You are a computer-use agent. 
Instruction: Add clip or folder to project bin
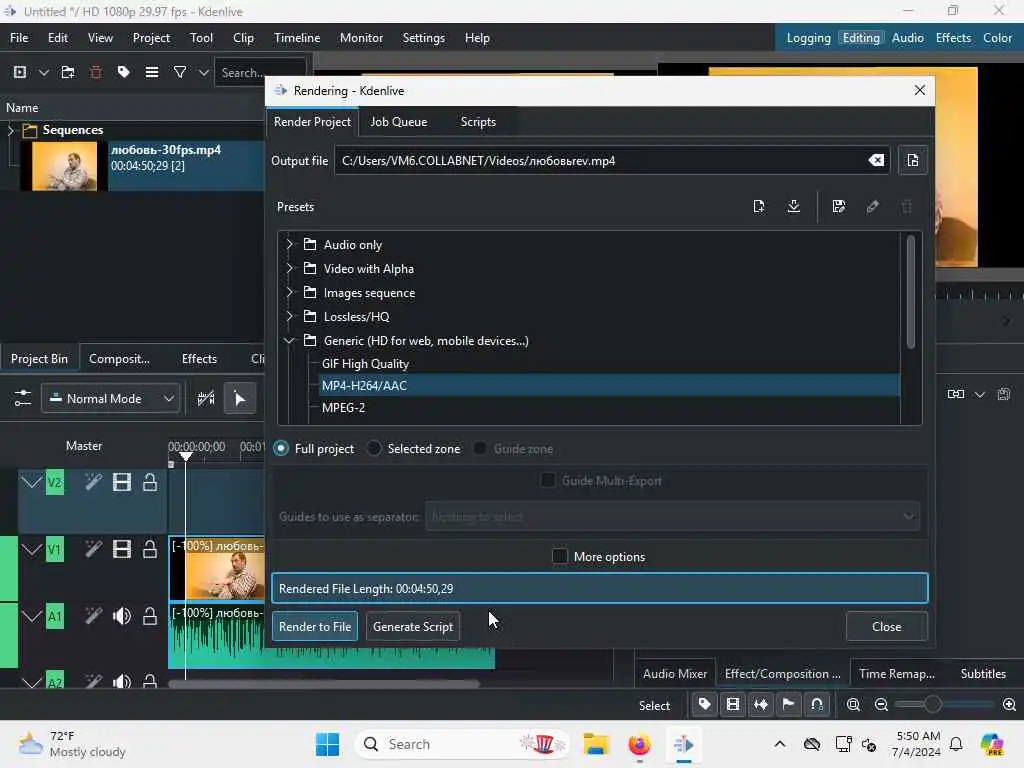(20, 72)
